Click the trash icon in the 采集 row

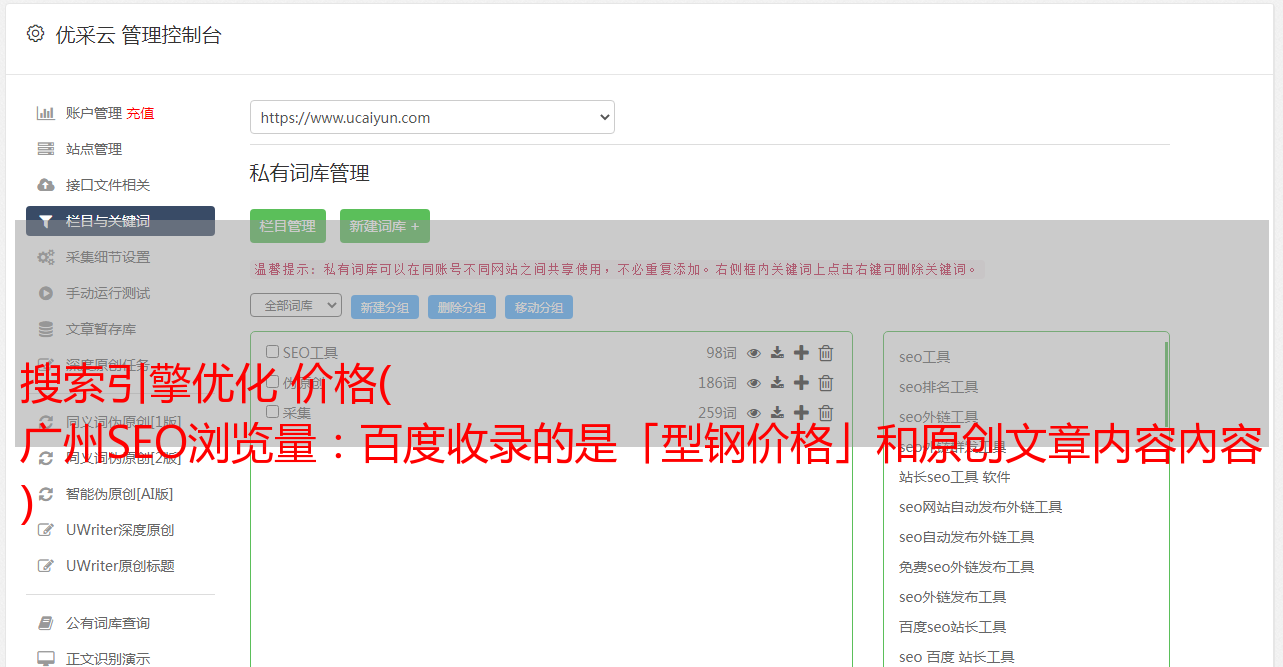(x=826, y=413)
